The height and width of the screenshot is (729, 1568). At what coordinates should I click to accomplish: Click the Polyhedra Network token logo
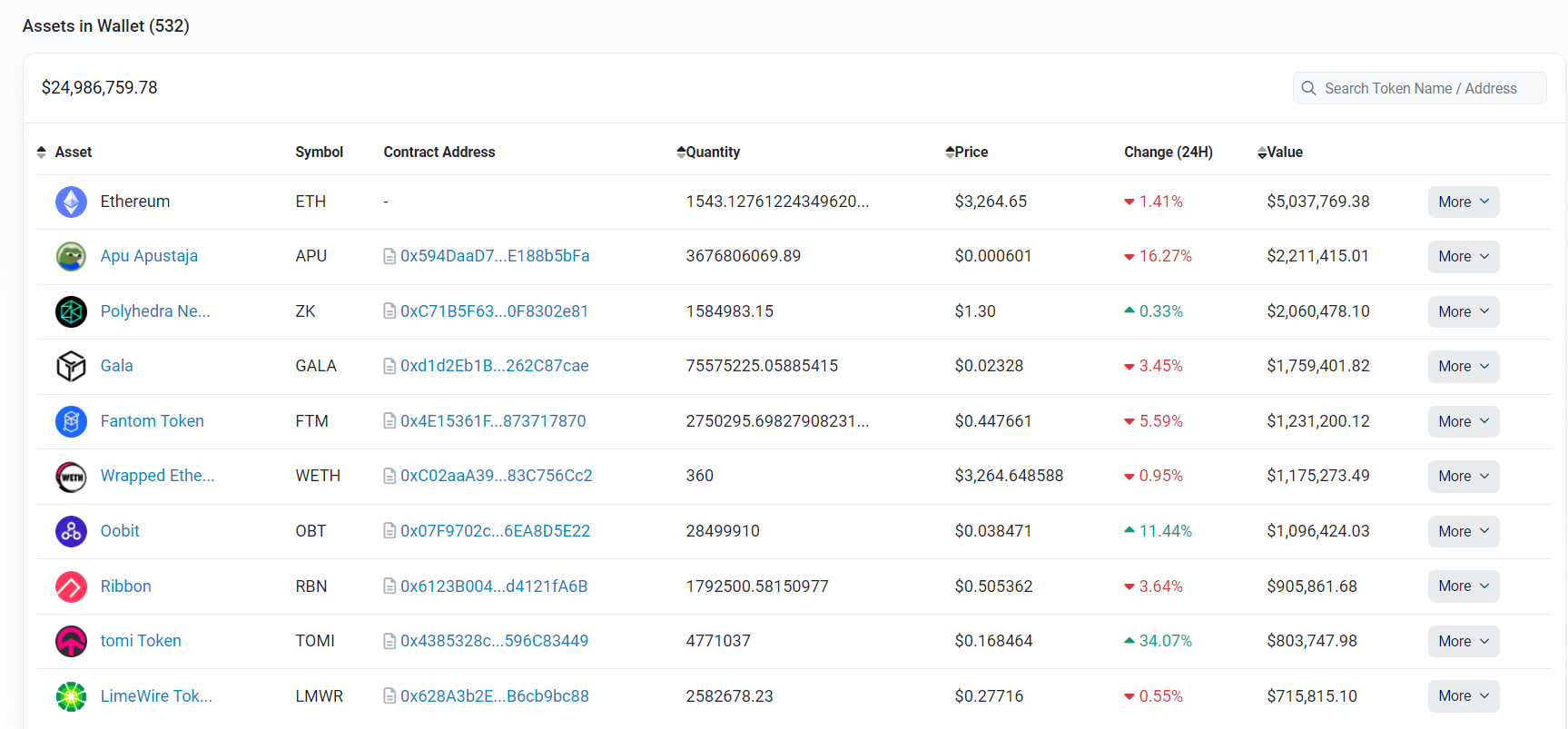tap(71, 311)
